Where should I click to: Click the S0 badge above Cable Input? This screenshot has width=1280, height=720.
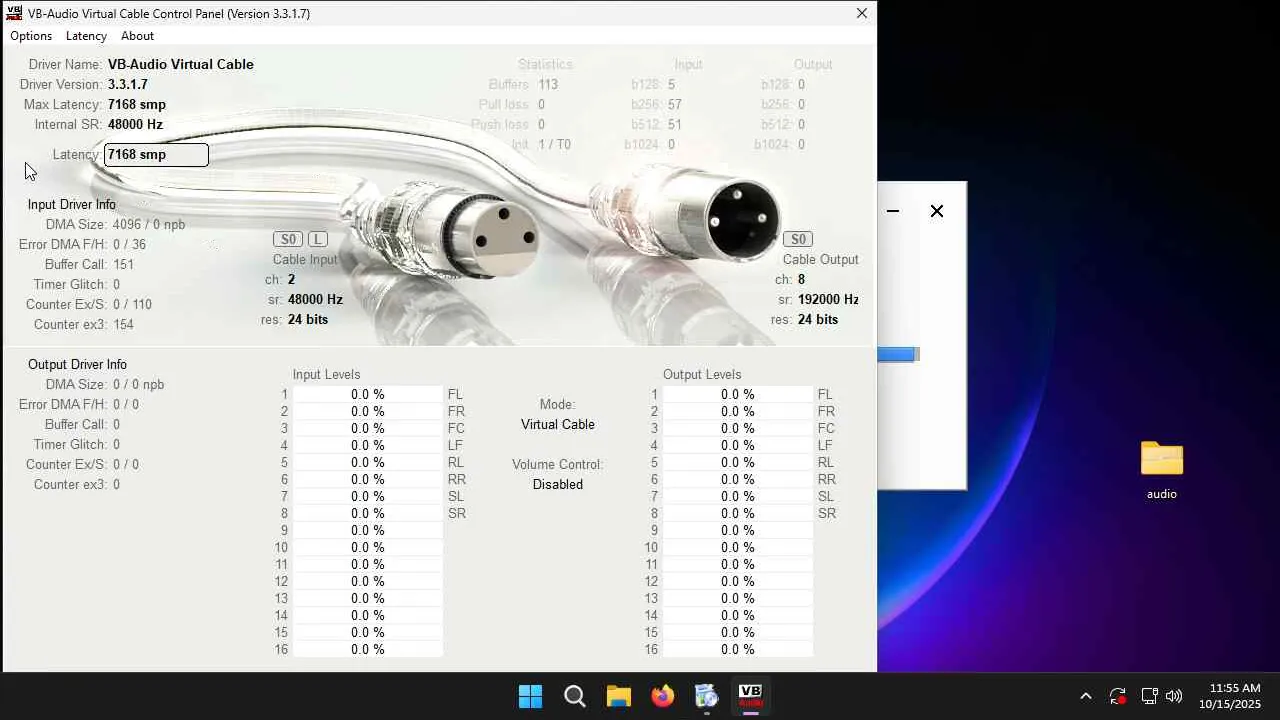pos(288,239)
